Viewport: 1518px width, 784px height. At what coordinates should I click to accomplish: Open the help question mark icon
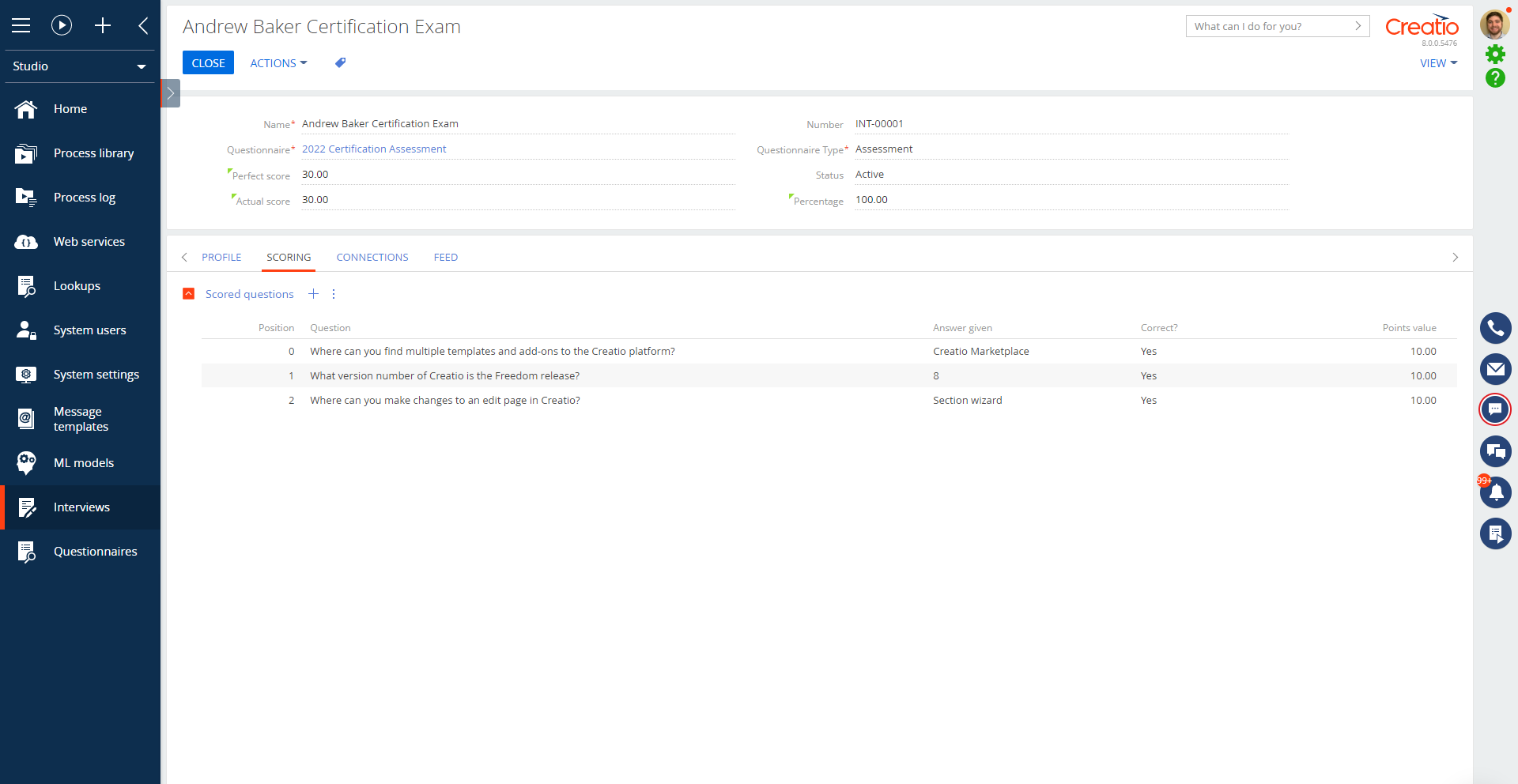tap(1495, 77)
